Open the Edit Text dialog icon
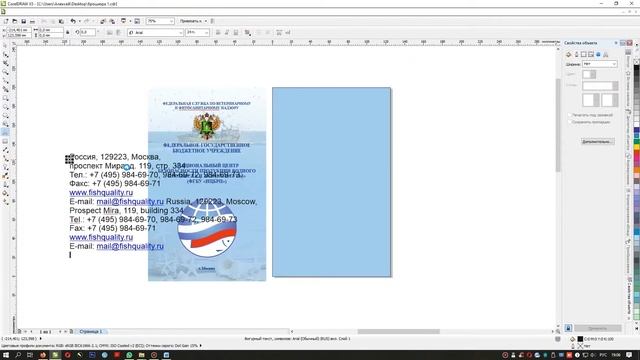The height and width of the screenshot is (360, 640). pyautogui.click(x=288, y=32)
